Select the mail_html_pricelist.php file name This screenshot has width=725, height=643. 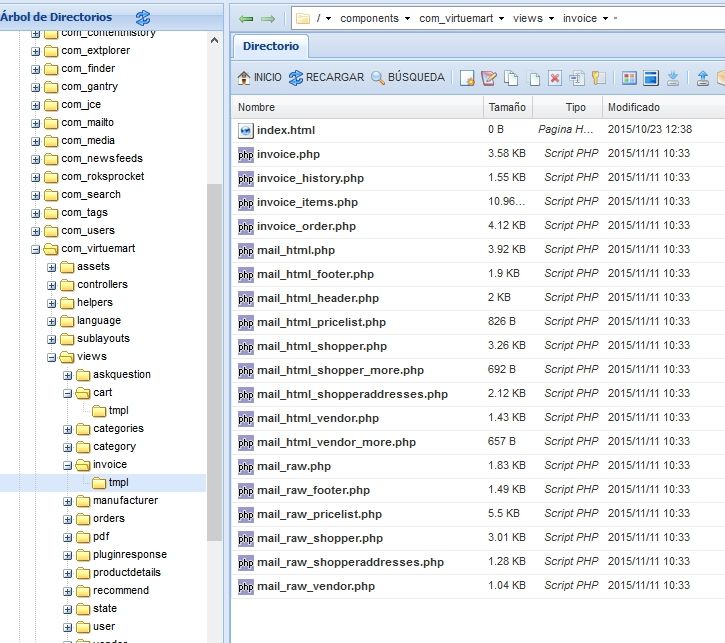(x=321, y=323)
